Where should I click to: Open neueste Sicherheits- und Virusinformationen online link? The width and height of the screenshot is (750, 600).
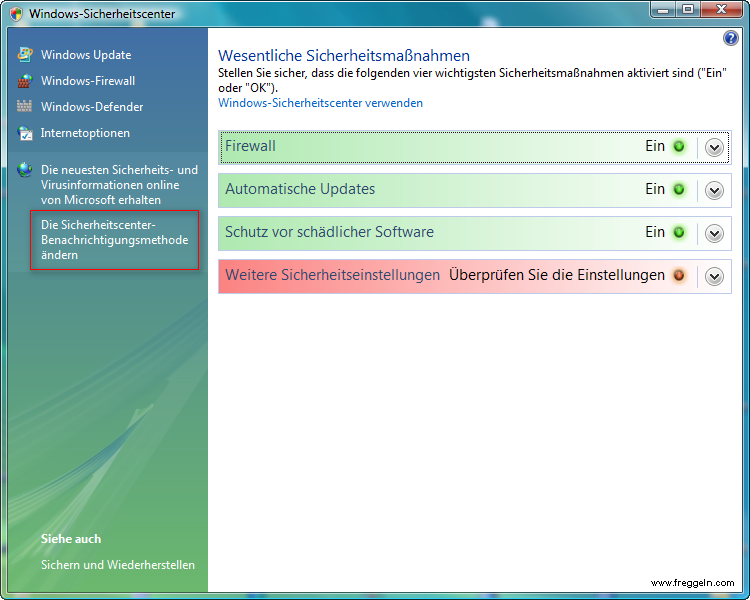pyautogui.click(x=119, y=185)
